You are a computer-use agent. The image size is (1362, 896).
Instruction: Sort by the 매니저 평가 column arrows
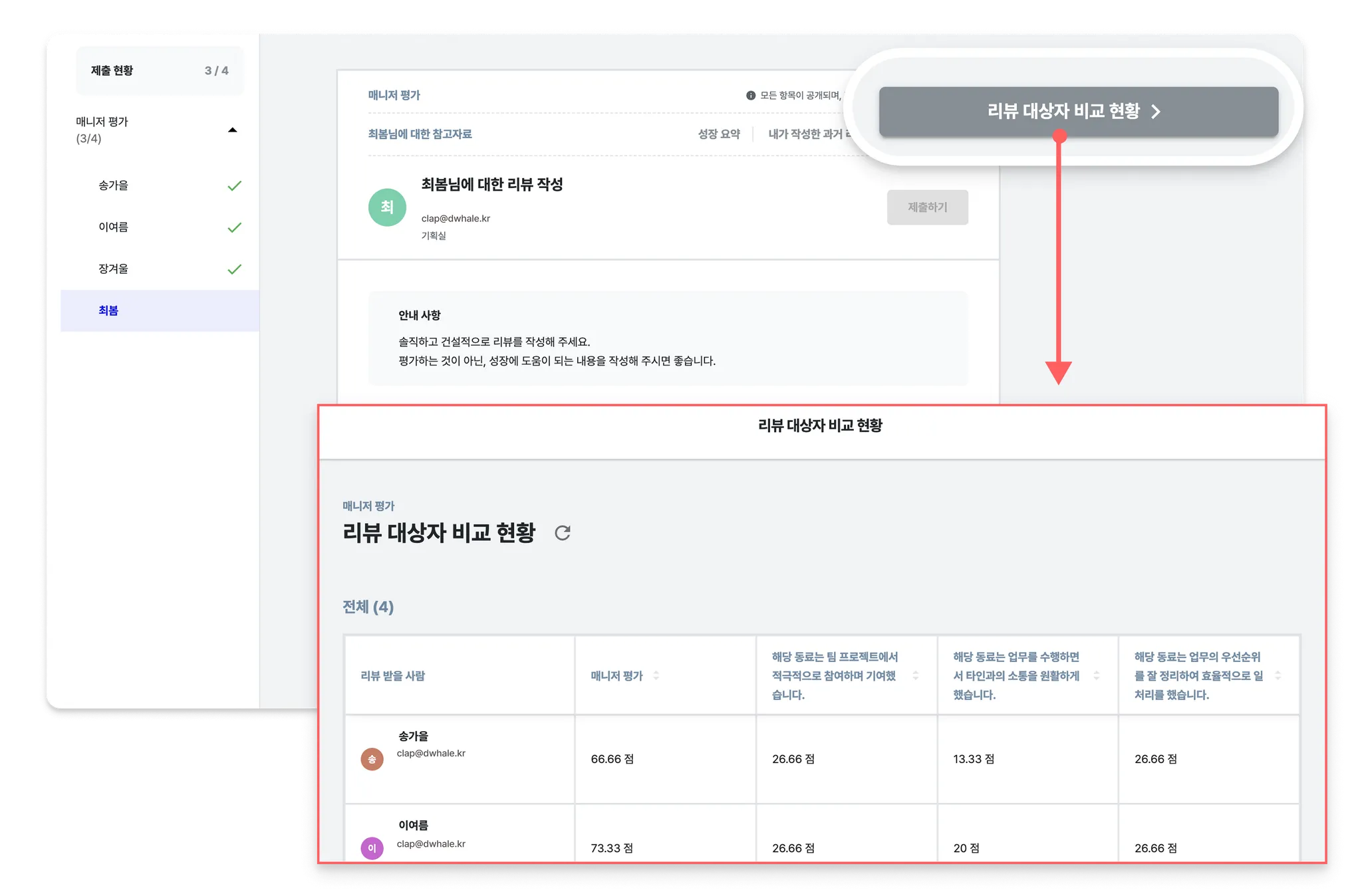click(x=656, y=675)
